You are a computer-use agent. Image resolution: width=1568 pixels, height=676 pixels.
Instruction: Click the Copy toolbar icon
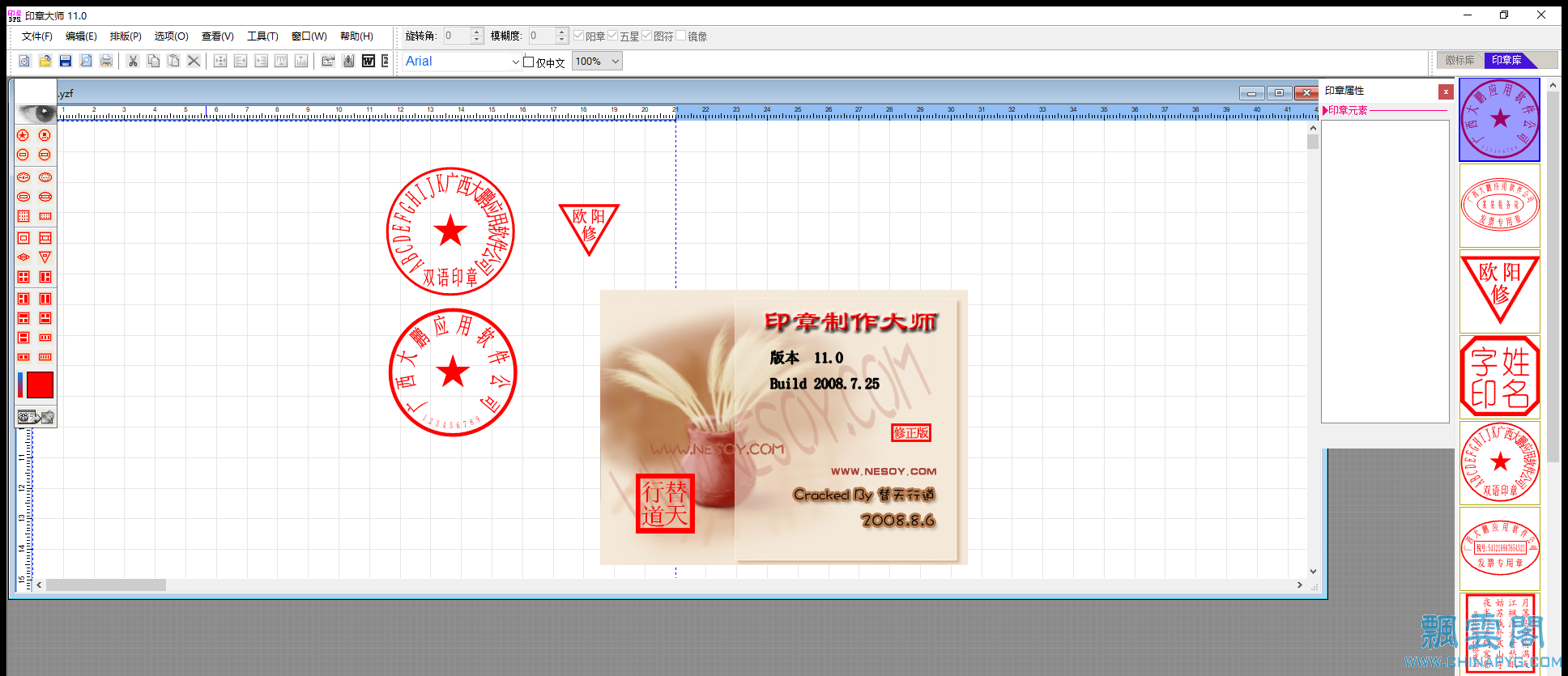[153, 61]
